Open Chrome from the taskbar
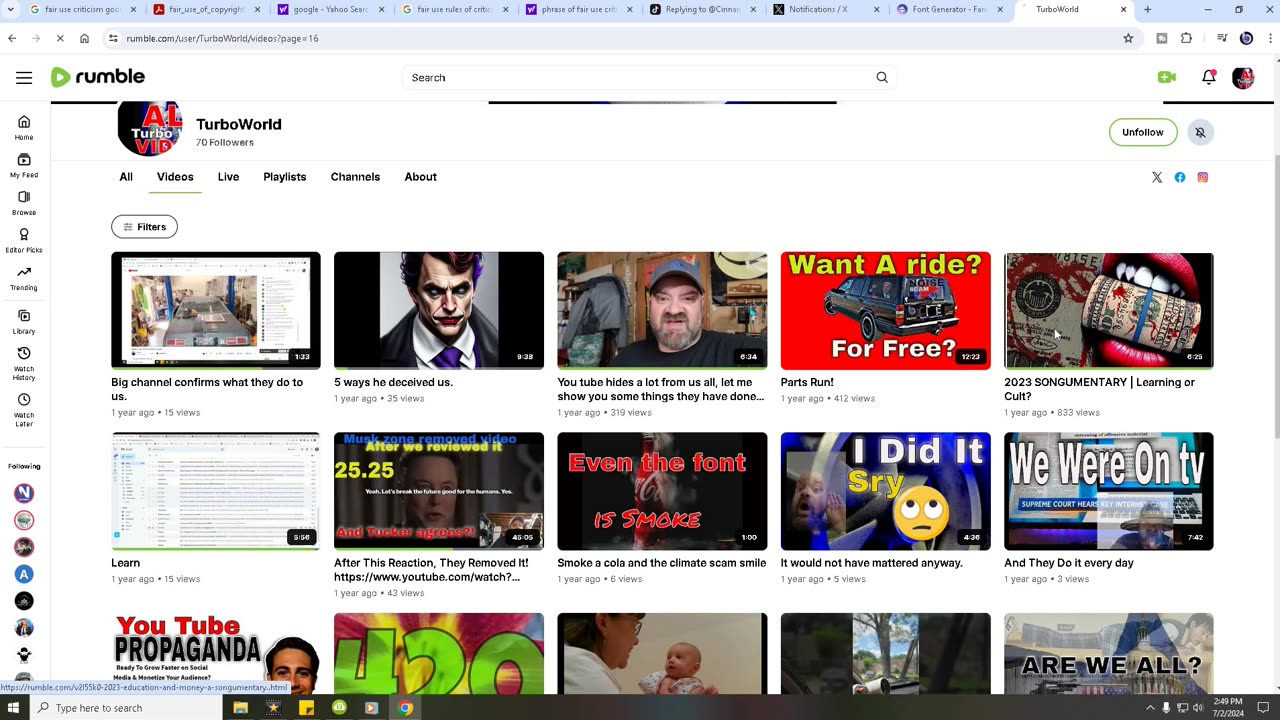 coord(405,708)
